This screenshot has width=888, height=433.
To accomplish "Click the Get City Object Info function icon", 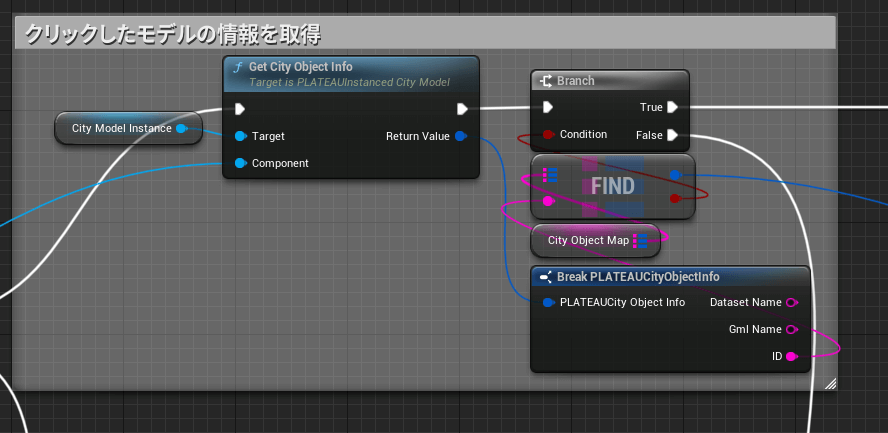I will tap(237, 67).
